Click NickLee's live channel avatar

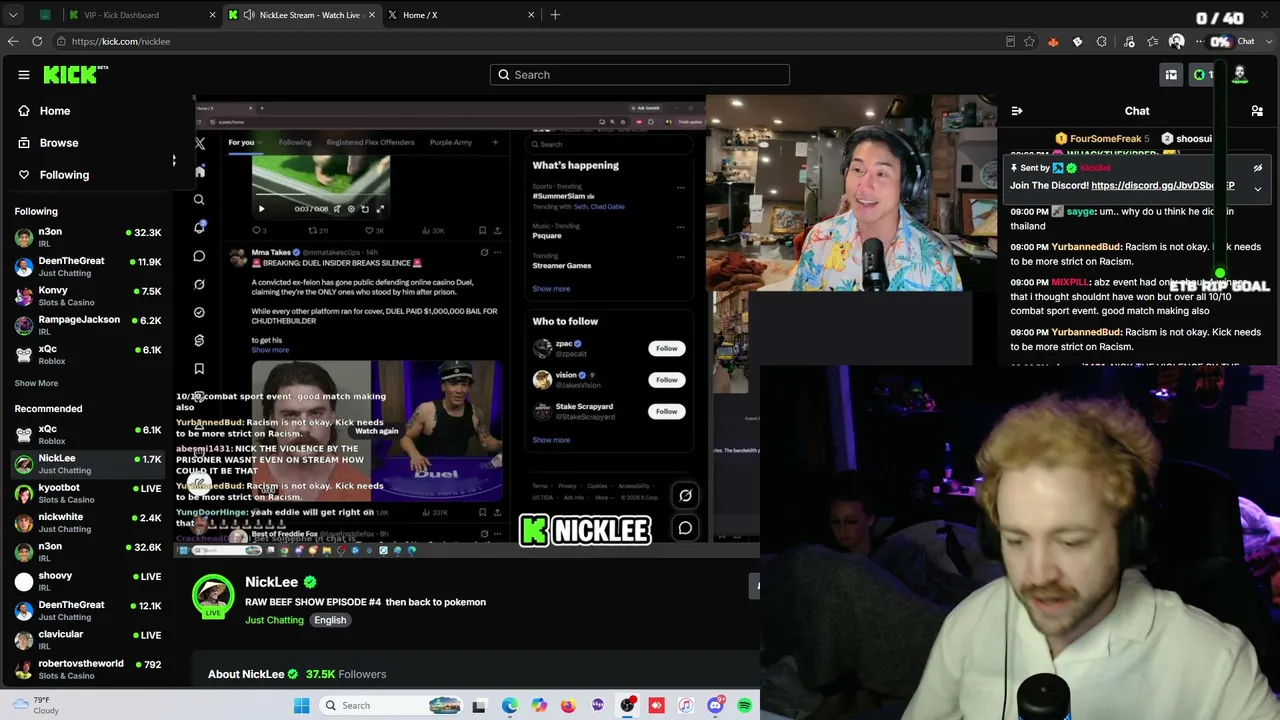pyautogui.click(x=213, y=594)
